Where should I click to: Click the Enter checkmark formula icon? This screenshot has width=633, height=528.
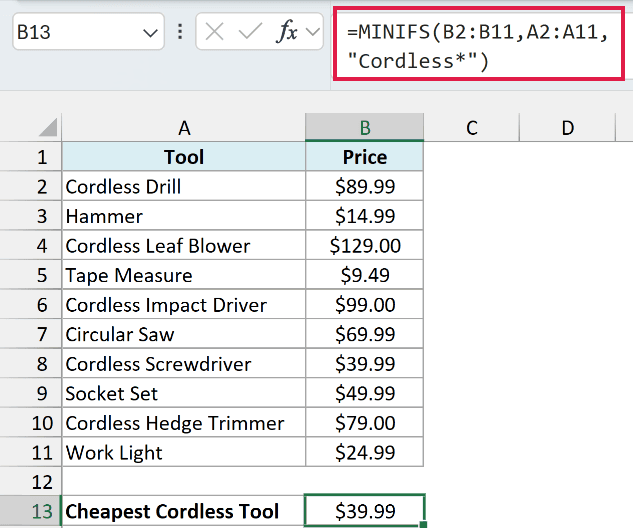click(250, 31)
